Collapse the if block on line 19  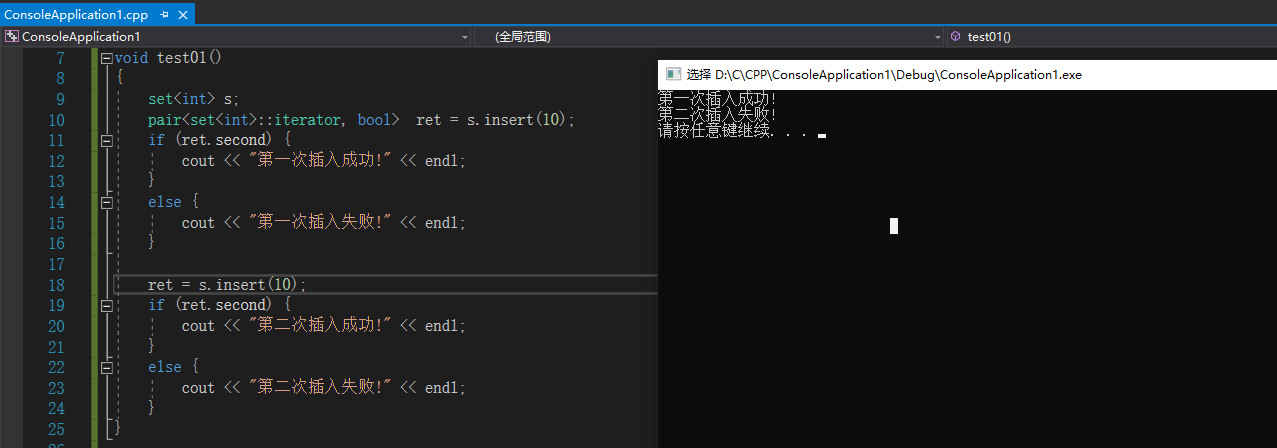click(x=107, y=305)
